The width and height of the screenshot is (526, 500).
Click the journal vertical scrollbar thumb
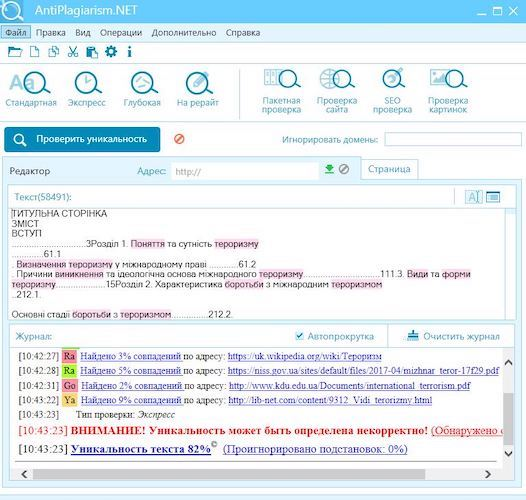click(x=509, y=418)
